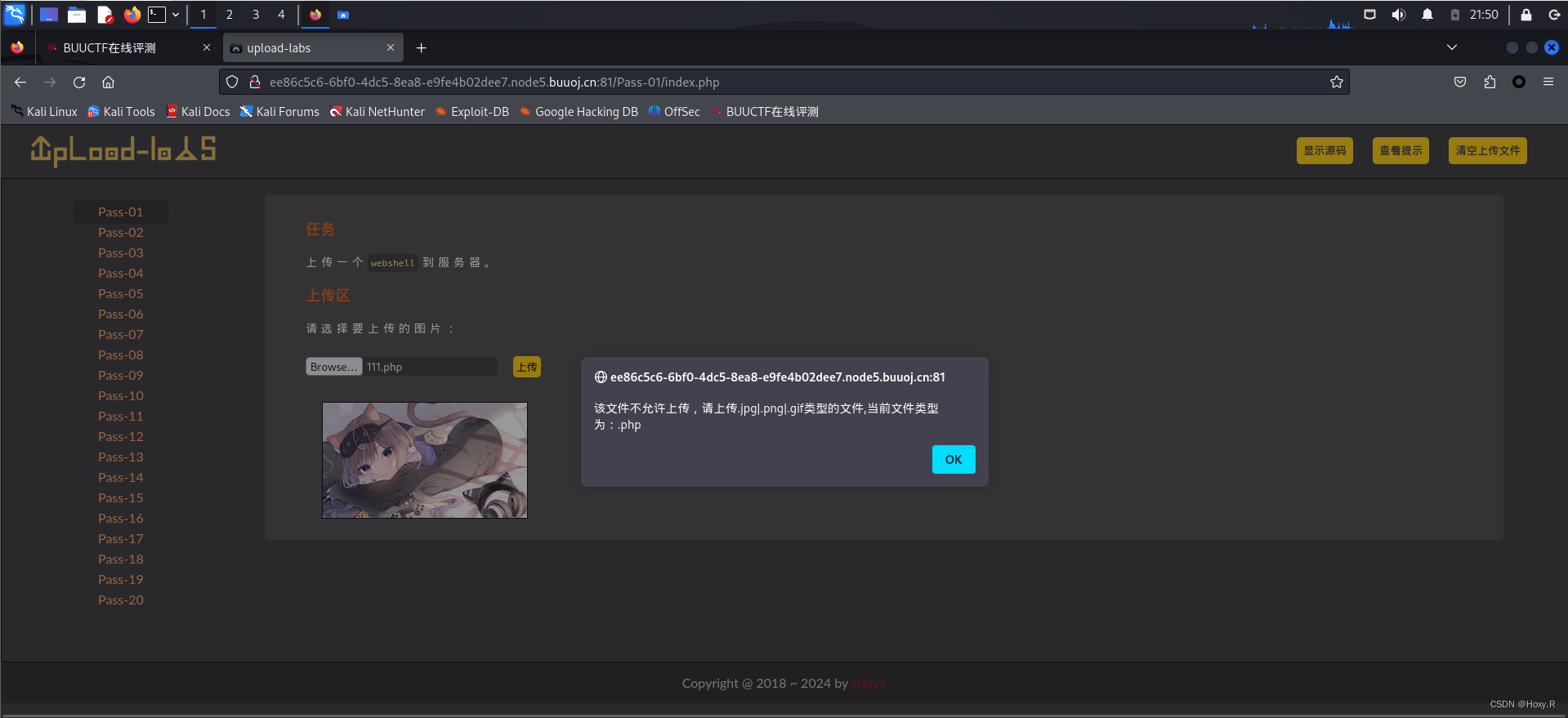Click the 查看提示 button
The image size is (1568, 718).
[1400, 150]
